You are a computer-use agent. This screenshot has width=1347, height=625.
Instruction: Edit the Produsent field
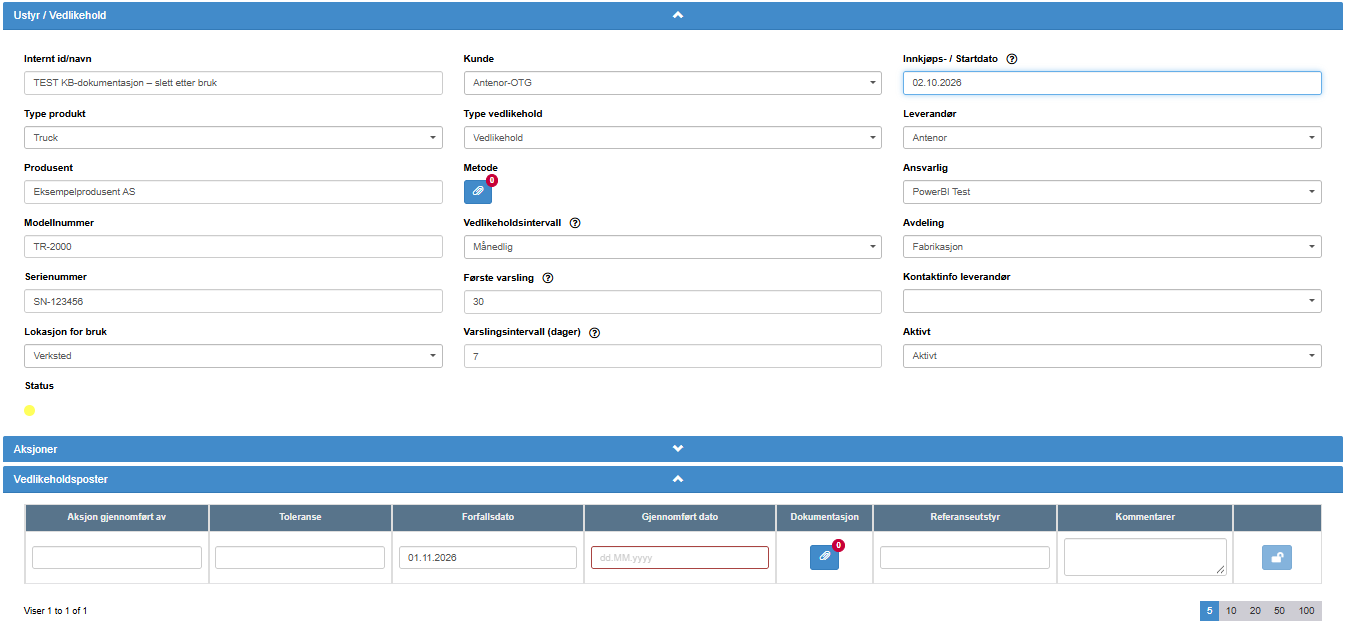[233, 192]
